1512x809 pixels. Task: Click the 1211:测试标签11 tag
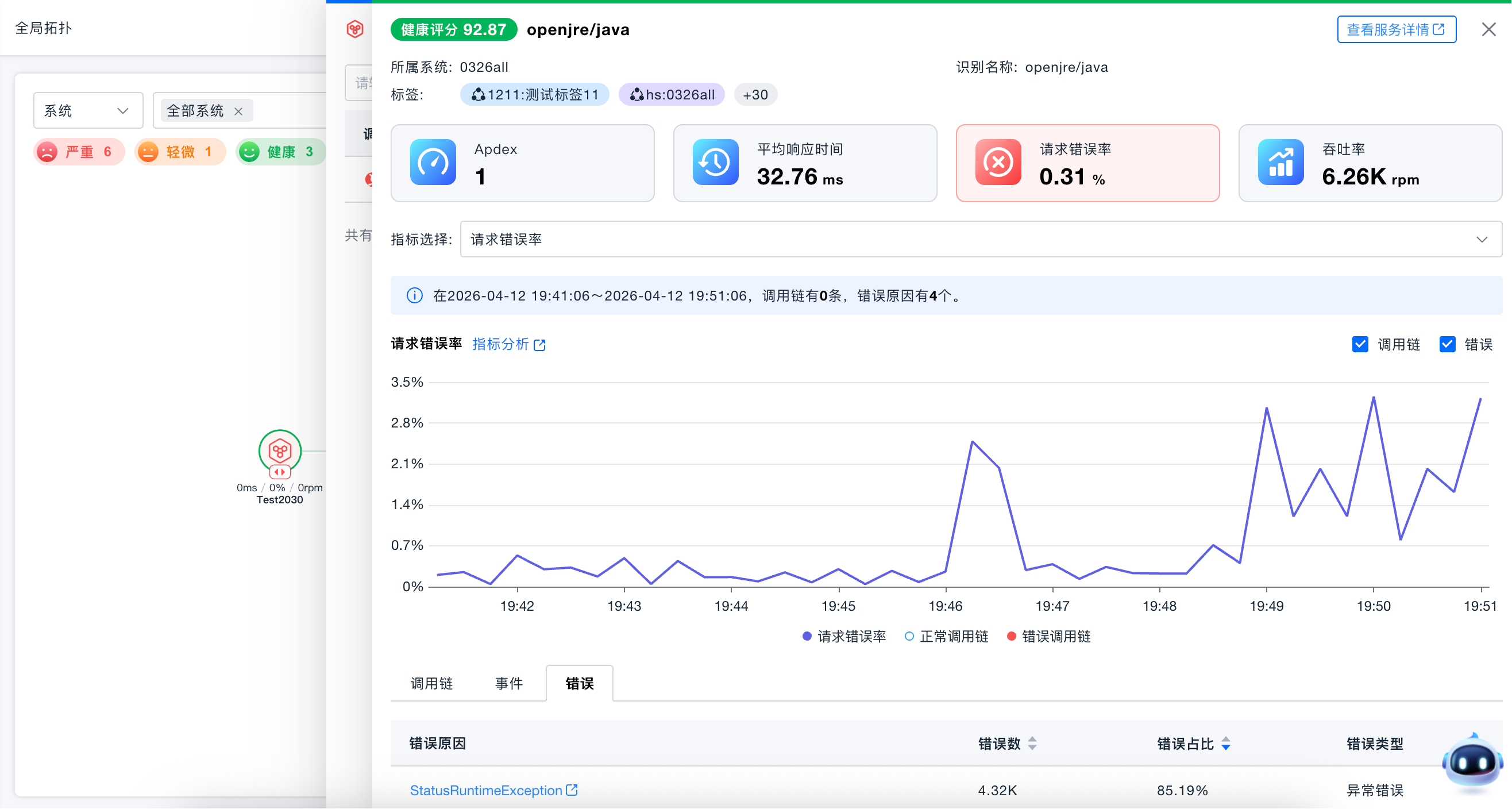click(x=534, y=95)
